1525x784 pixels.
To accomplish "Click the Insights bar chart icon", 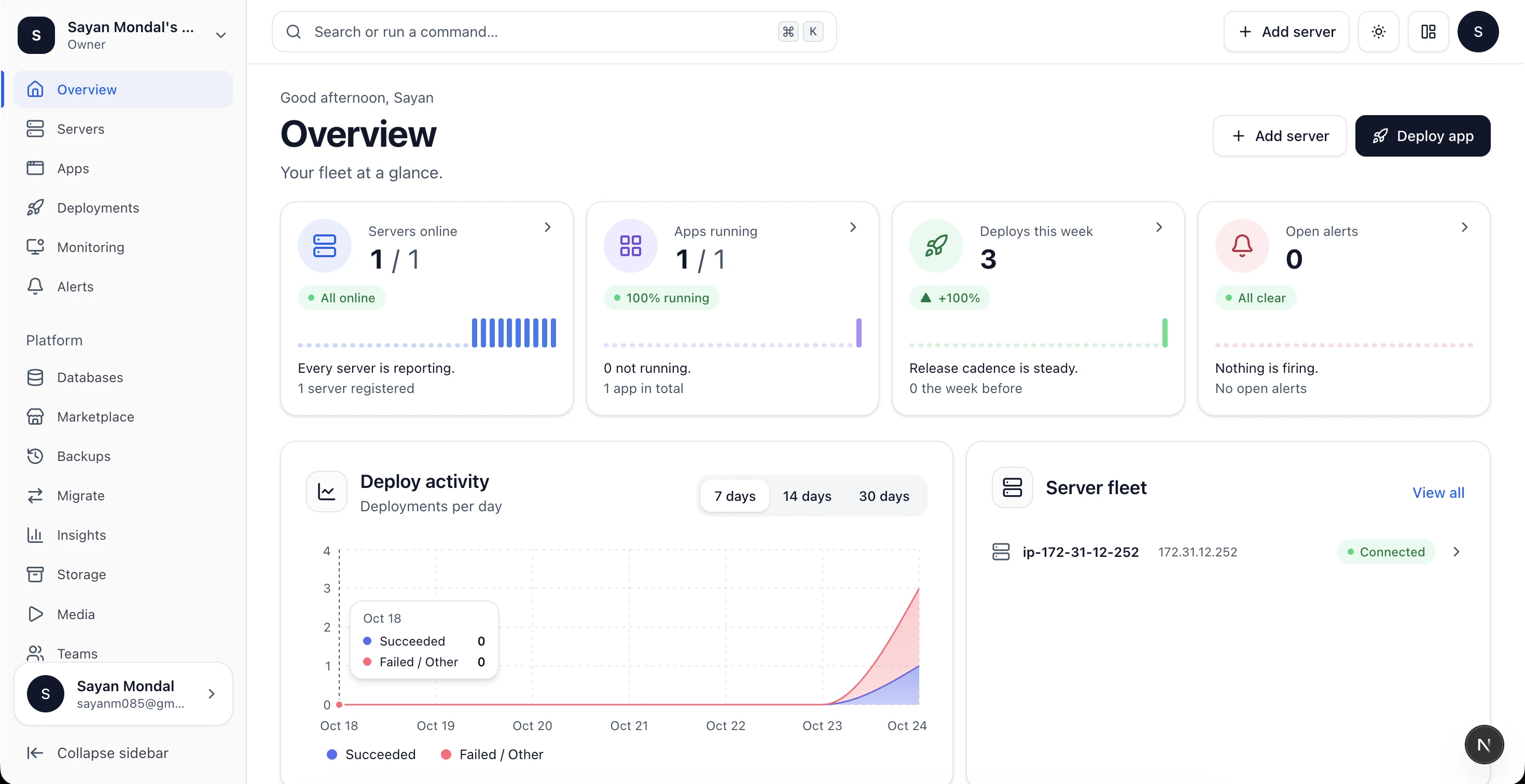I will (x=35, y=535).
